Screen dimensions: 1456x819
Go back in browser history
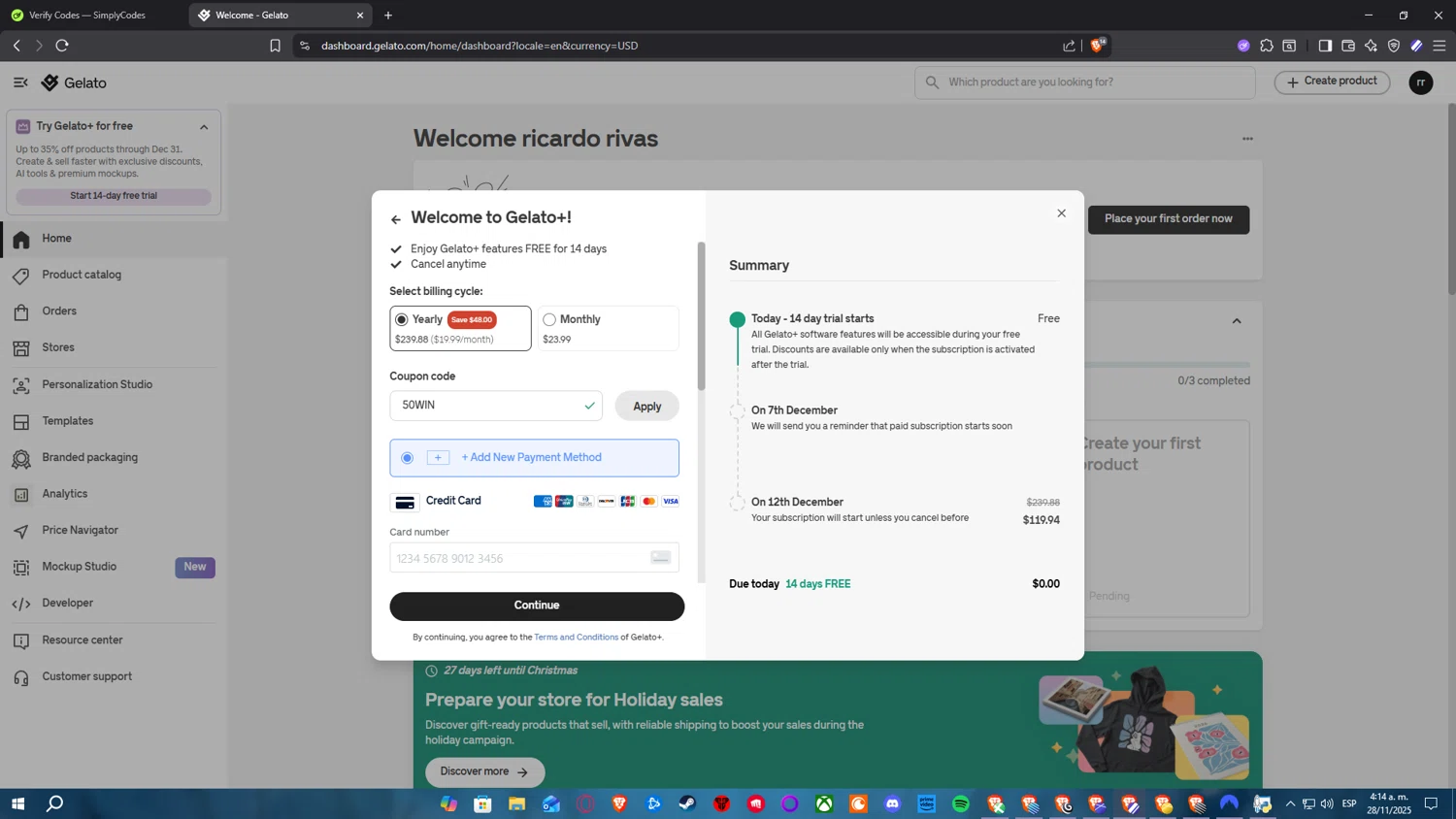(x=17, y=46)
